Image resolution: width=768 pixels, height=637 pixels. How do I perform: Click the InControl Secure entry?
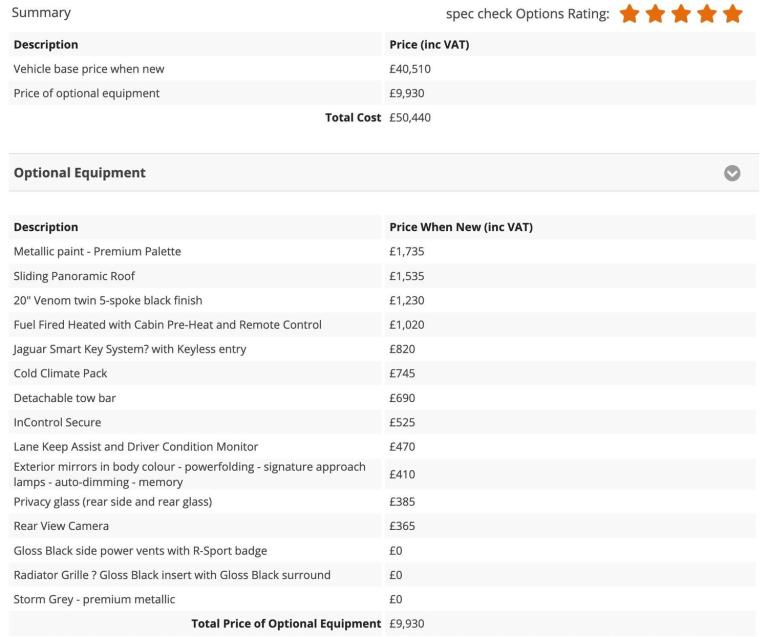[x=57, y=423]
